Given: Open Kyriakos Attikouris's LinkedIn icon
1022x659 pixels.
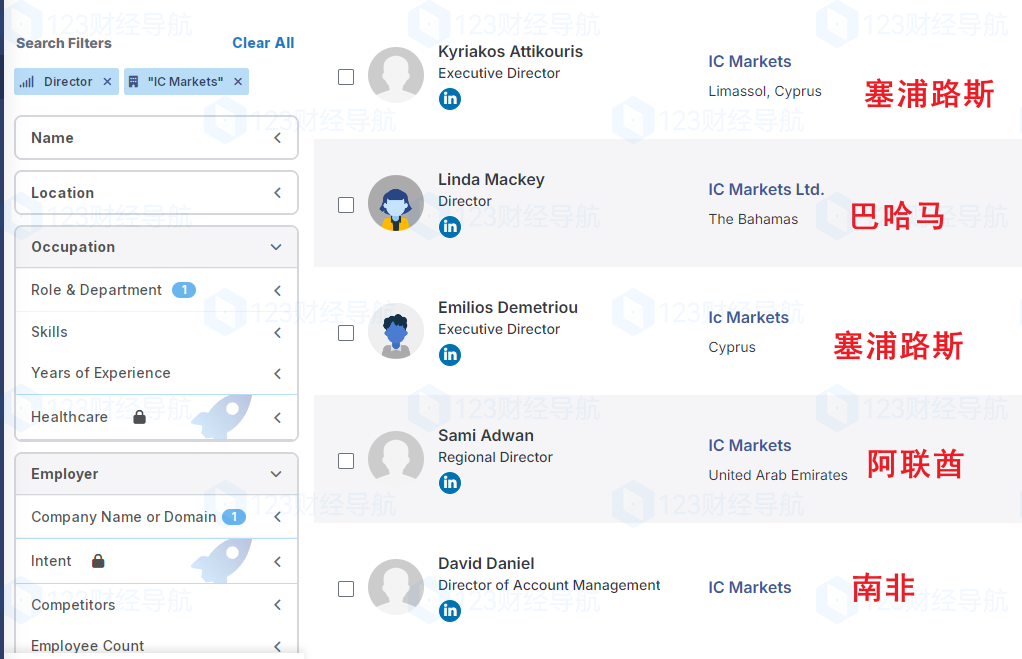Looking at the screenshot, I should (x=450, y=99).
